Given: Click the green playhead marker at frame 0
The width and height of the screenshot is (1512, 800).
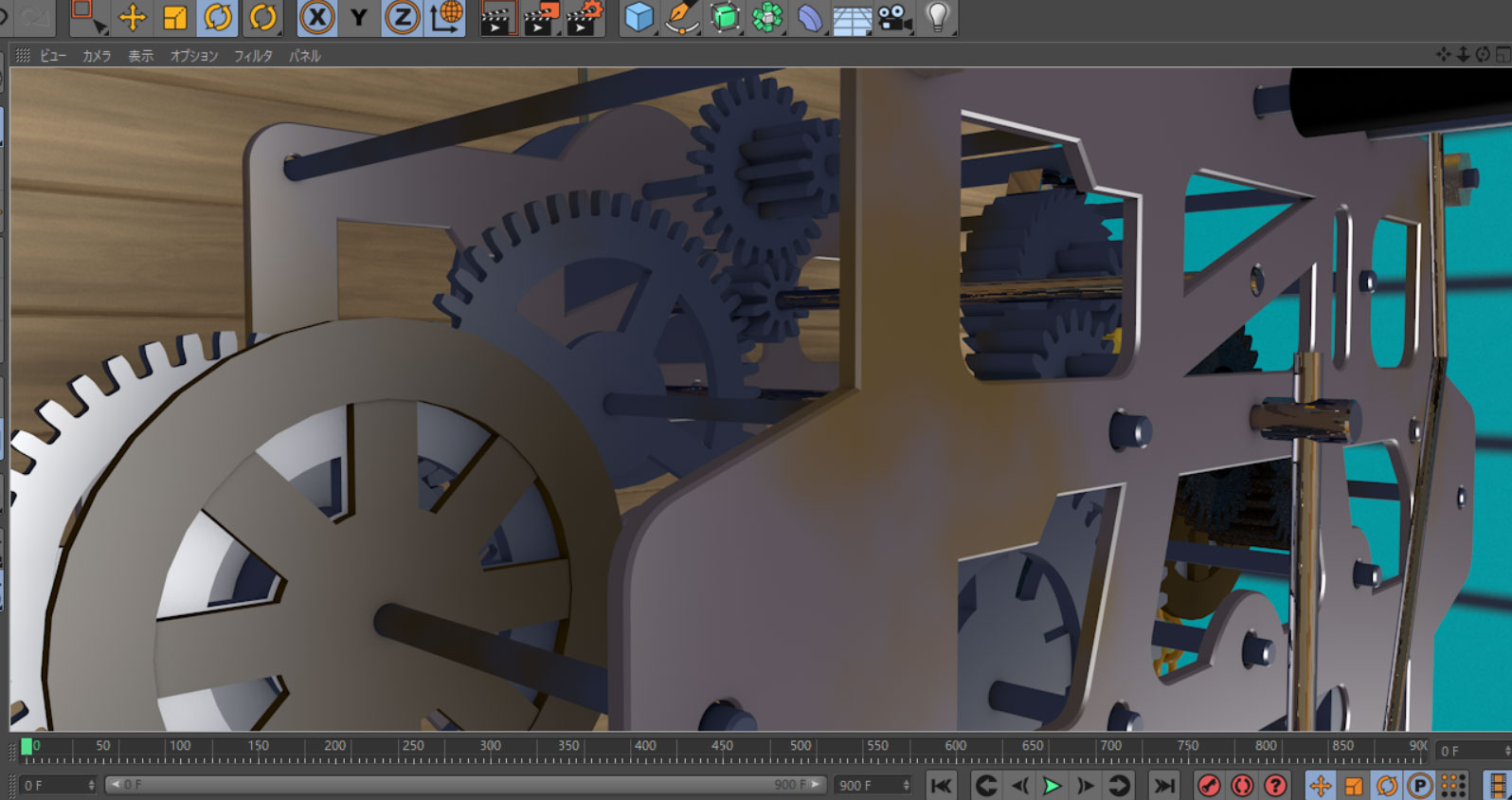Looking at the screenshot, I should pos(27,747).
